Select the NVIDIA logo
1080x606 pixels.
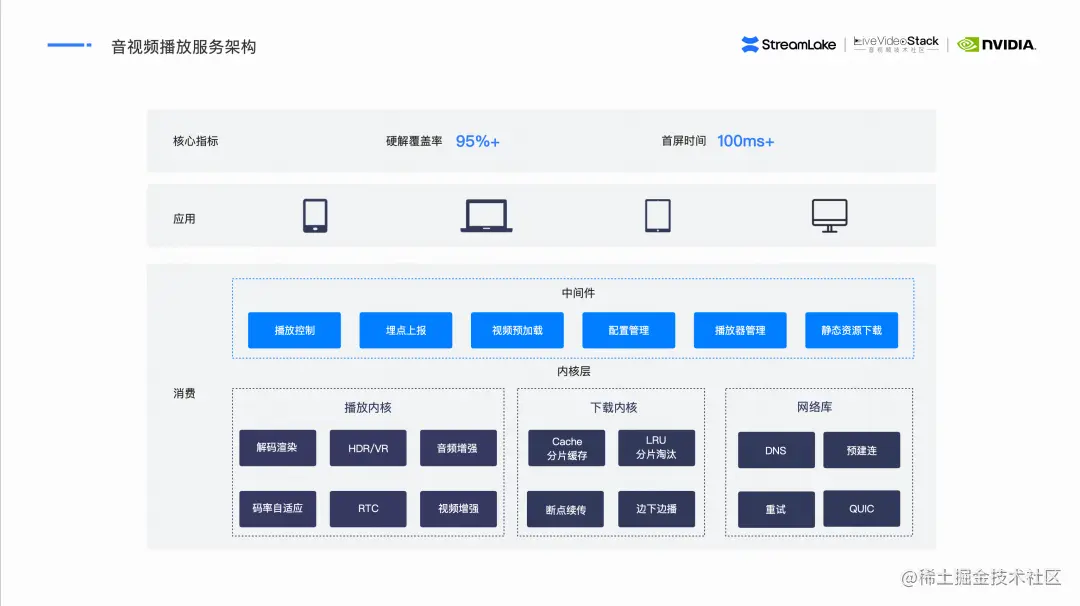996,44
